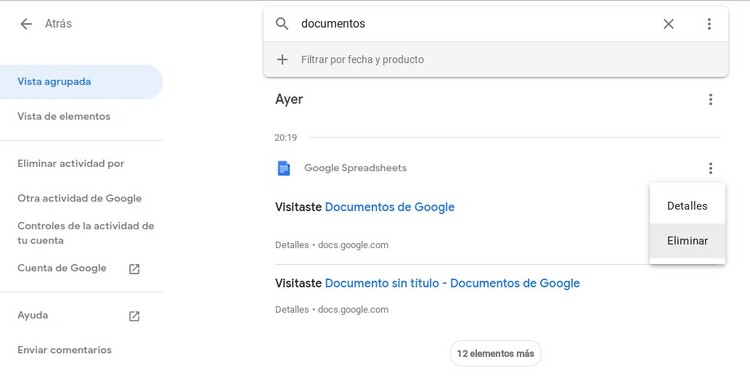Click the Ayer heading

click(289, 100)
